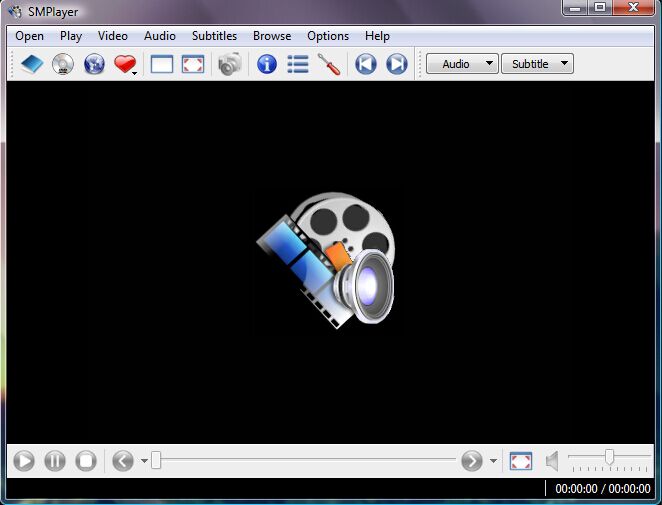Open the Subtitles menu

(x=214, y=36)
